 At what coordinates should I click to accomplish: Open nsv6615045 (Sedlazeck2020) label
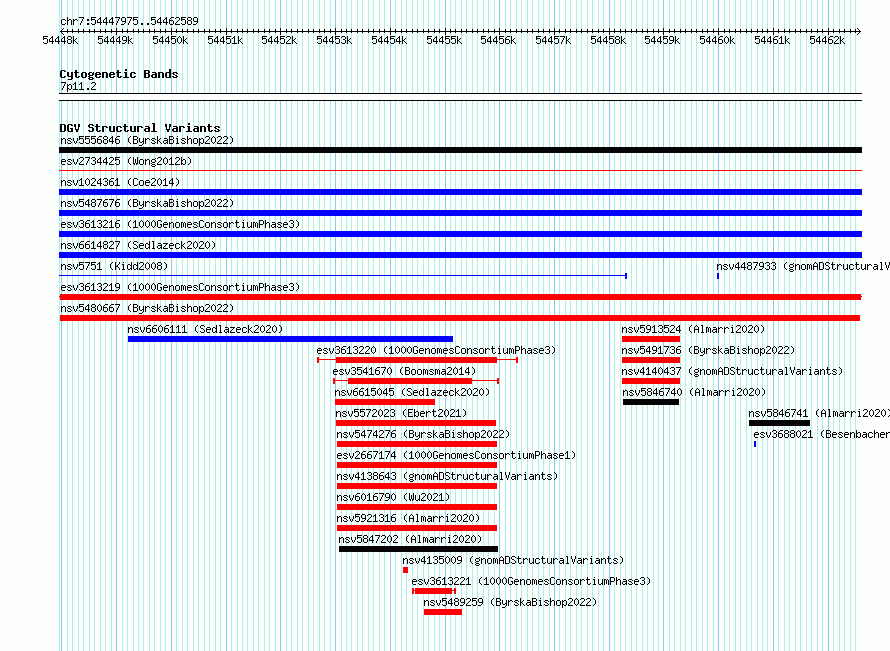[x=412, y=392]
